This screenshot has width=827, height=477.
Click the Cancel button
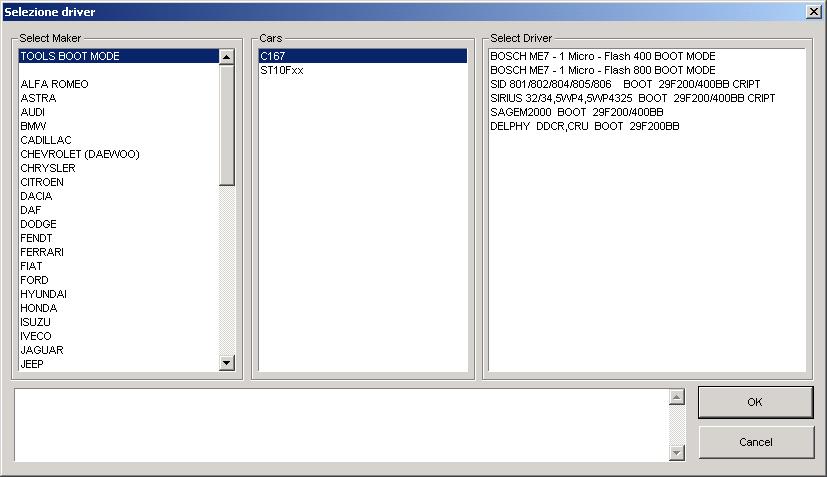[x=755, y=442]
